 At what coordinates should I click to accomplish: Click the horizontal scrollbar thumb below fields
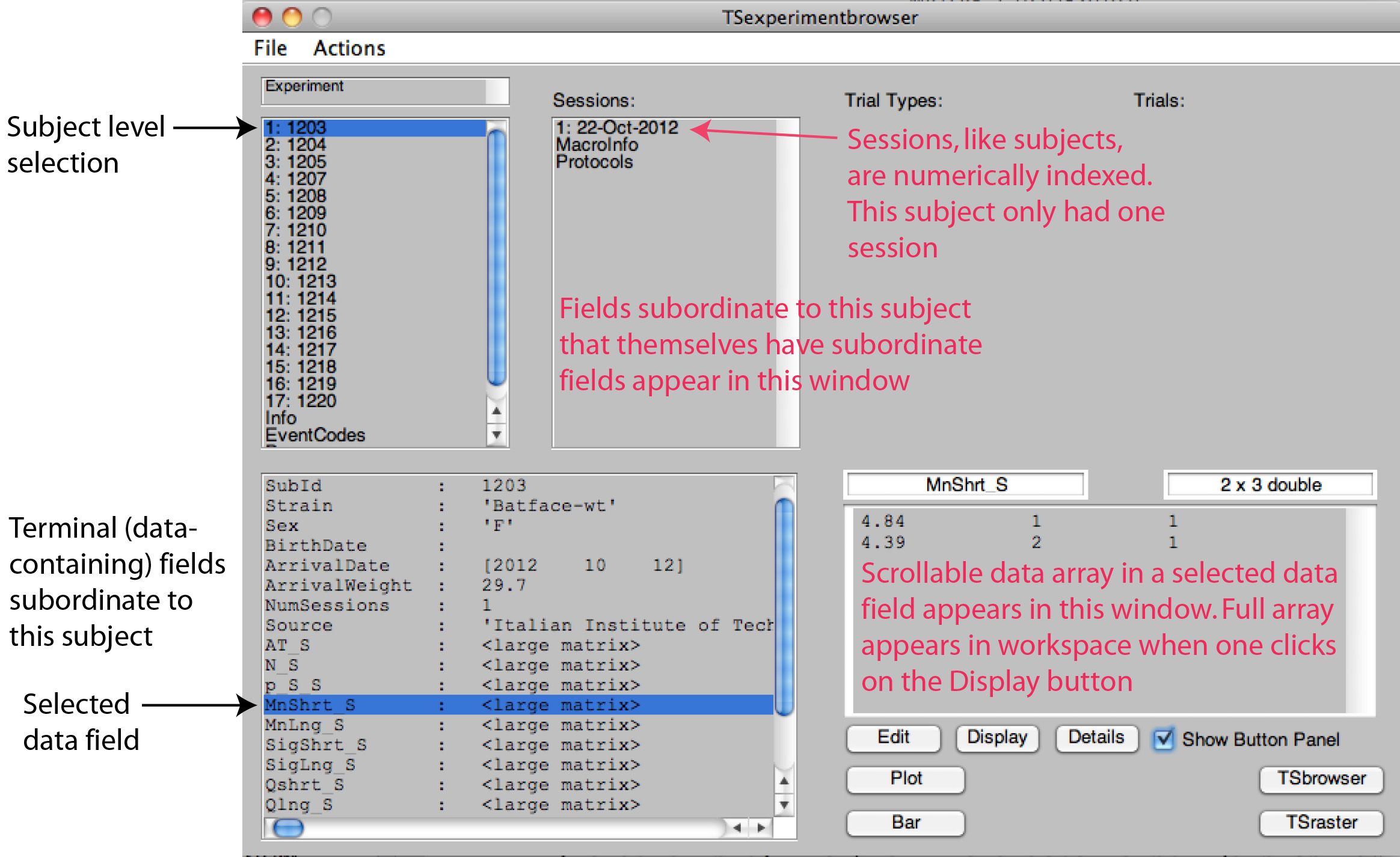coord(288,828)
